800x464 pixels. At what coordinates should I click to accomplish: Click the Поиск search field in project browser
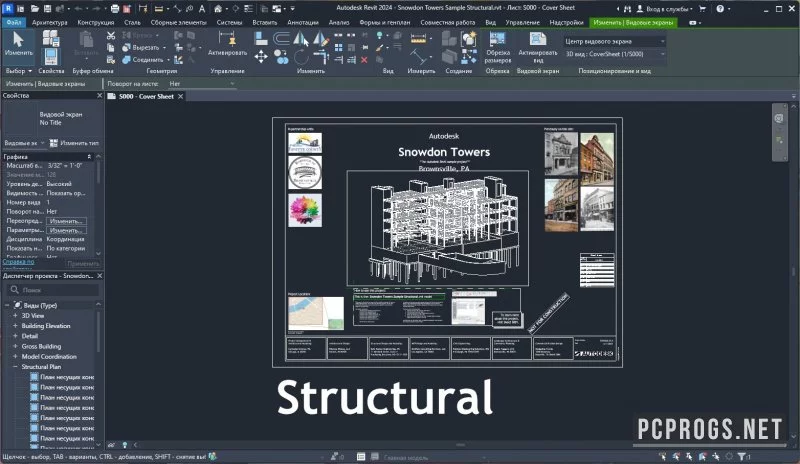coord(53,290)
